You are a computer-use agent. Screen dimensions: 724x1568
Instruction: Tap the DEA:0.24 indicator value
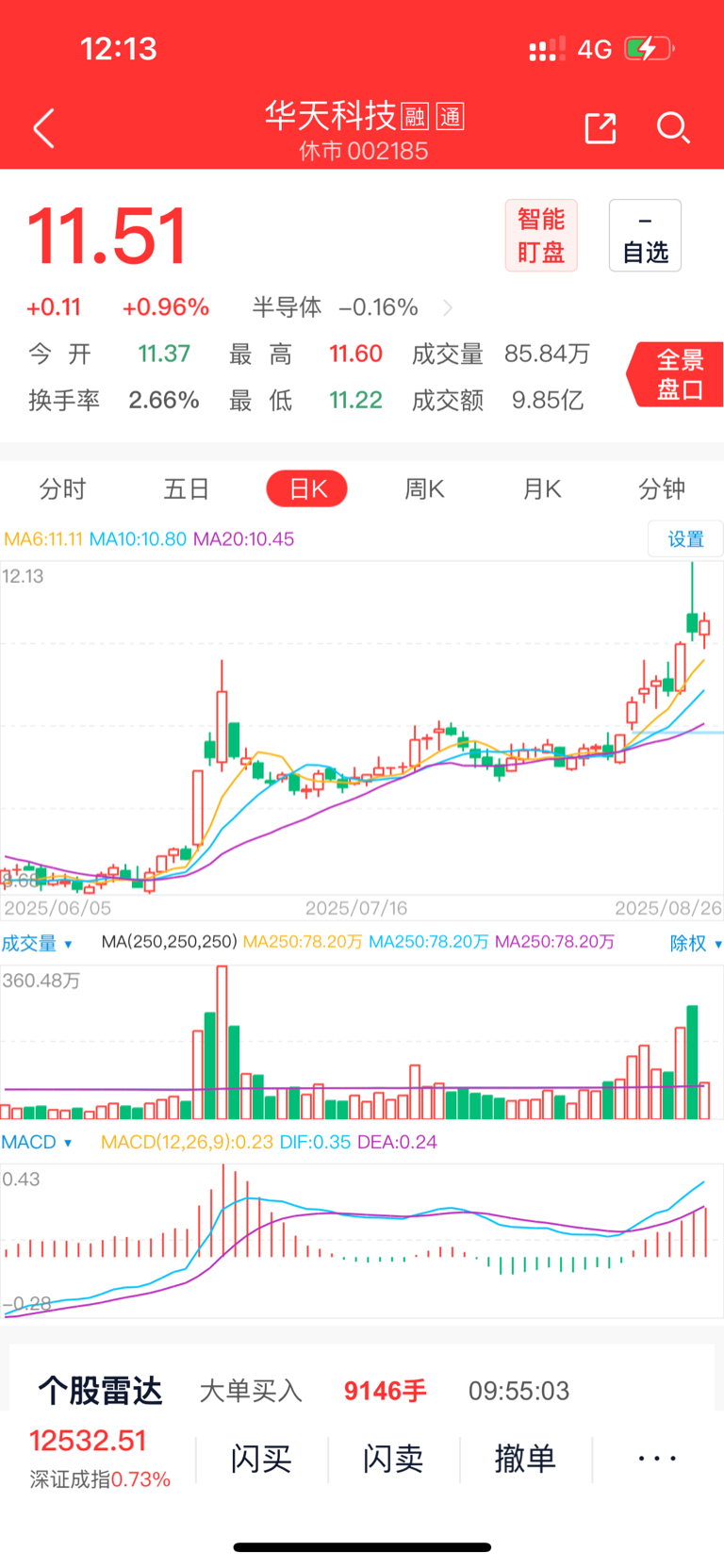tap(397, 1143)
